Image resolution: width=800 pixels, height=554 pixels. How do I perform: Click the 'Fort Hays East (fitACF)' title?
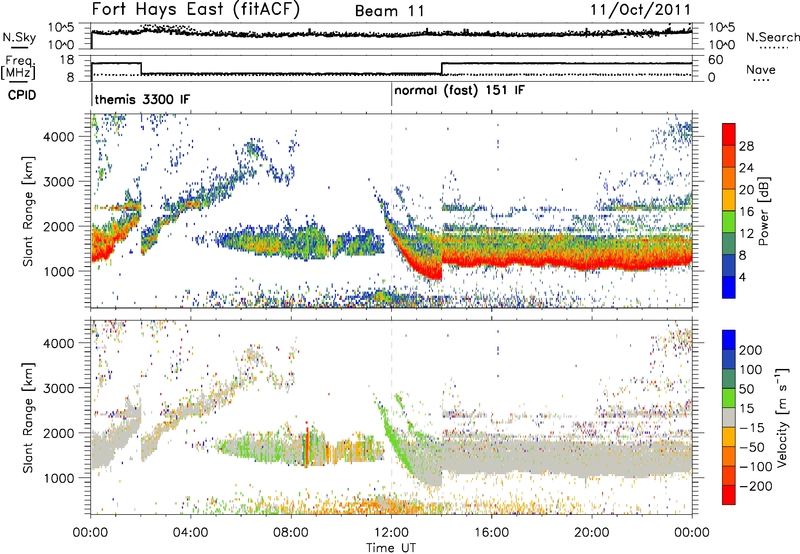coord(196,10)
